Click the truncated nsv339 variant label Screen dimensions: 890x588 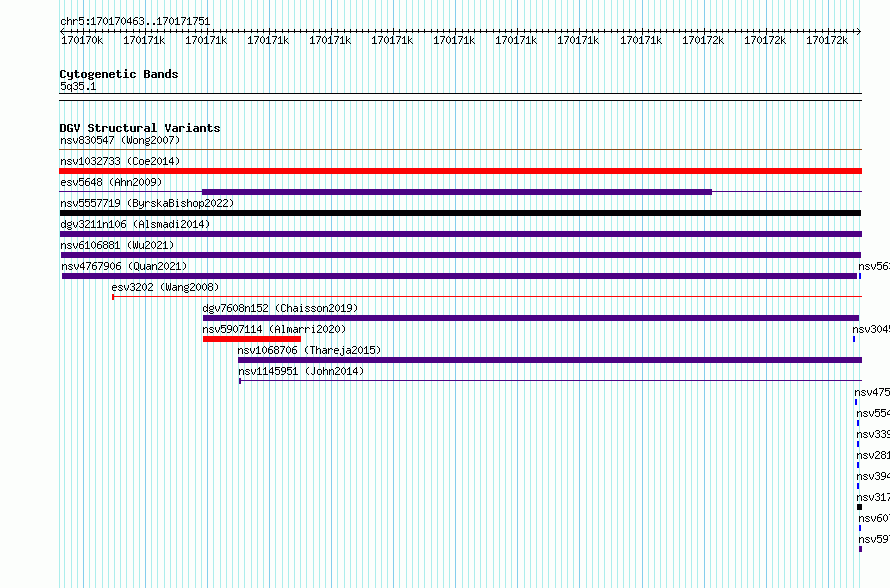pyautogui.click(x=873, y=434)
